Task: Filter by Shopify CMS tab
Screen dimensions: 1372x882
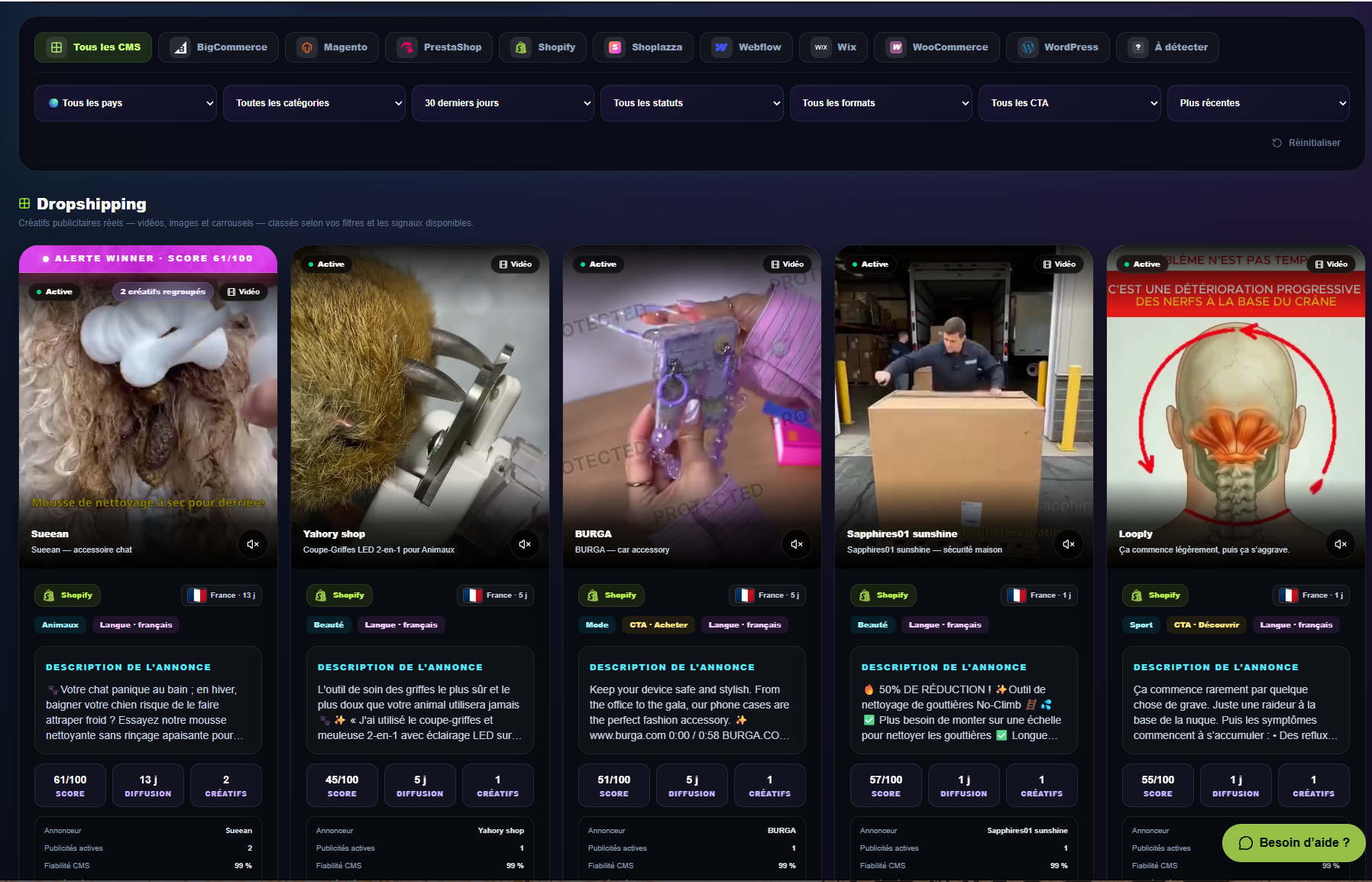Action: tap(543, 47)
